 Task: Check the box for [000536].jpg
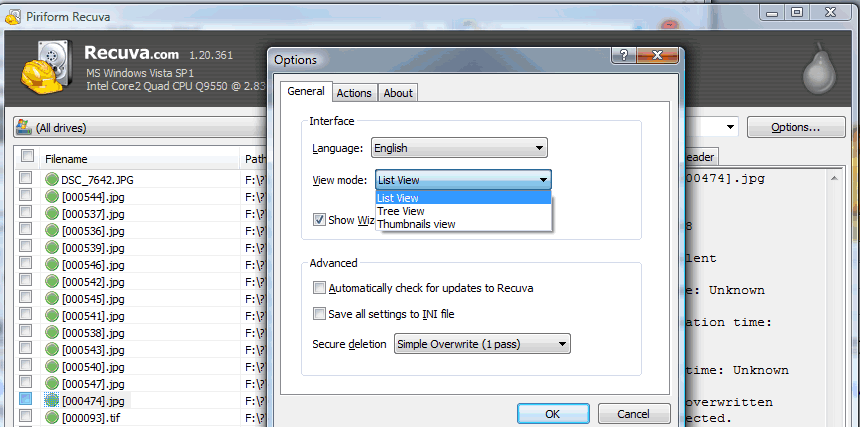[26, 229]
